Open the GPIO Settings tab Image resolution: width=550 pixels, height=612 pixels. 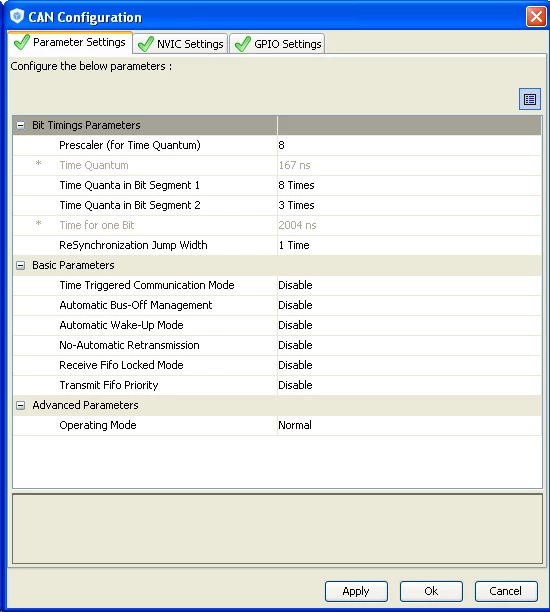point(278,44)
